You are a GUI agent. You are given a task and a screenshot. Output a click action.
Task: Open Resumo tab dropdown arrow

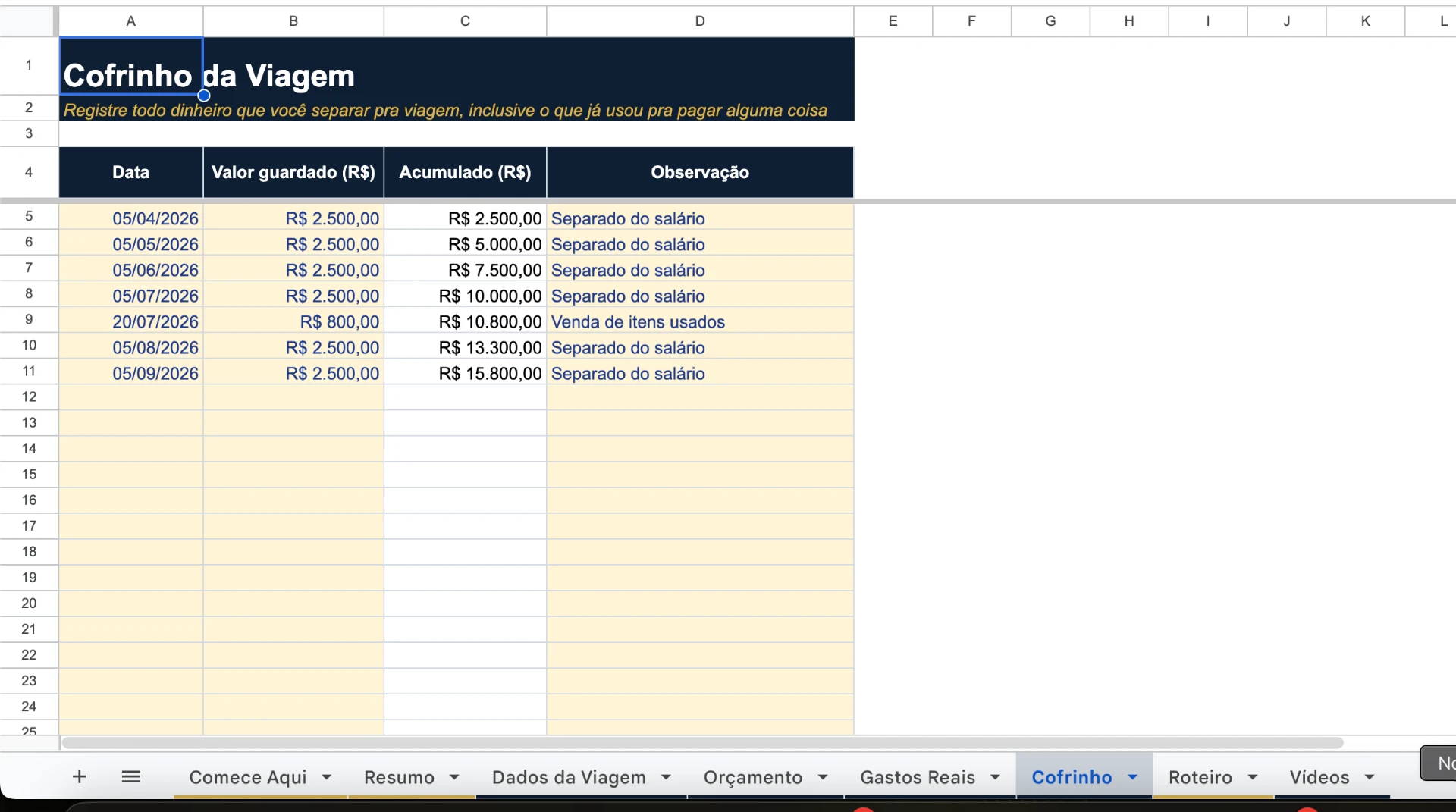454,777
